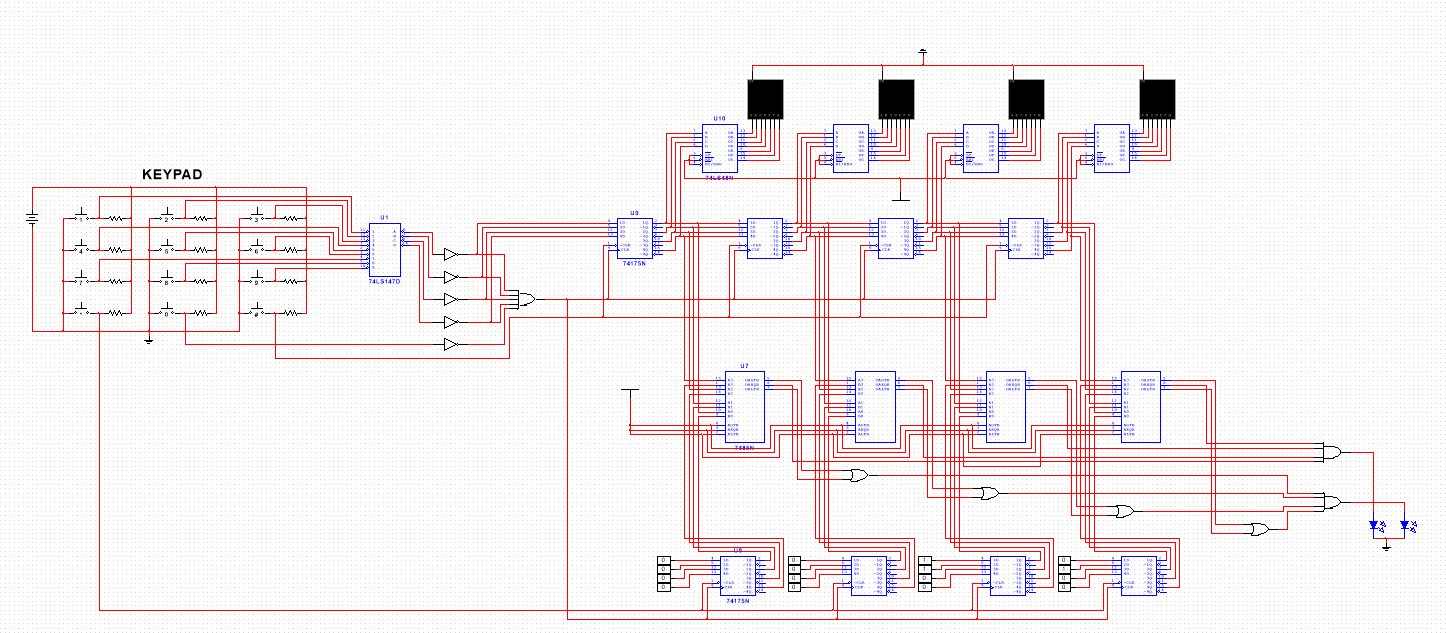
Task: Select the upper AND gate feeding the LEDs
Action: point(1331,452)
